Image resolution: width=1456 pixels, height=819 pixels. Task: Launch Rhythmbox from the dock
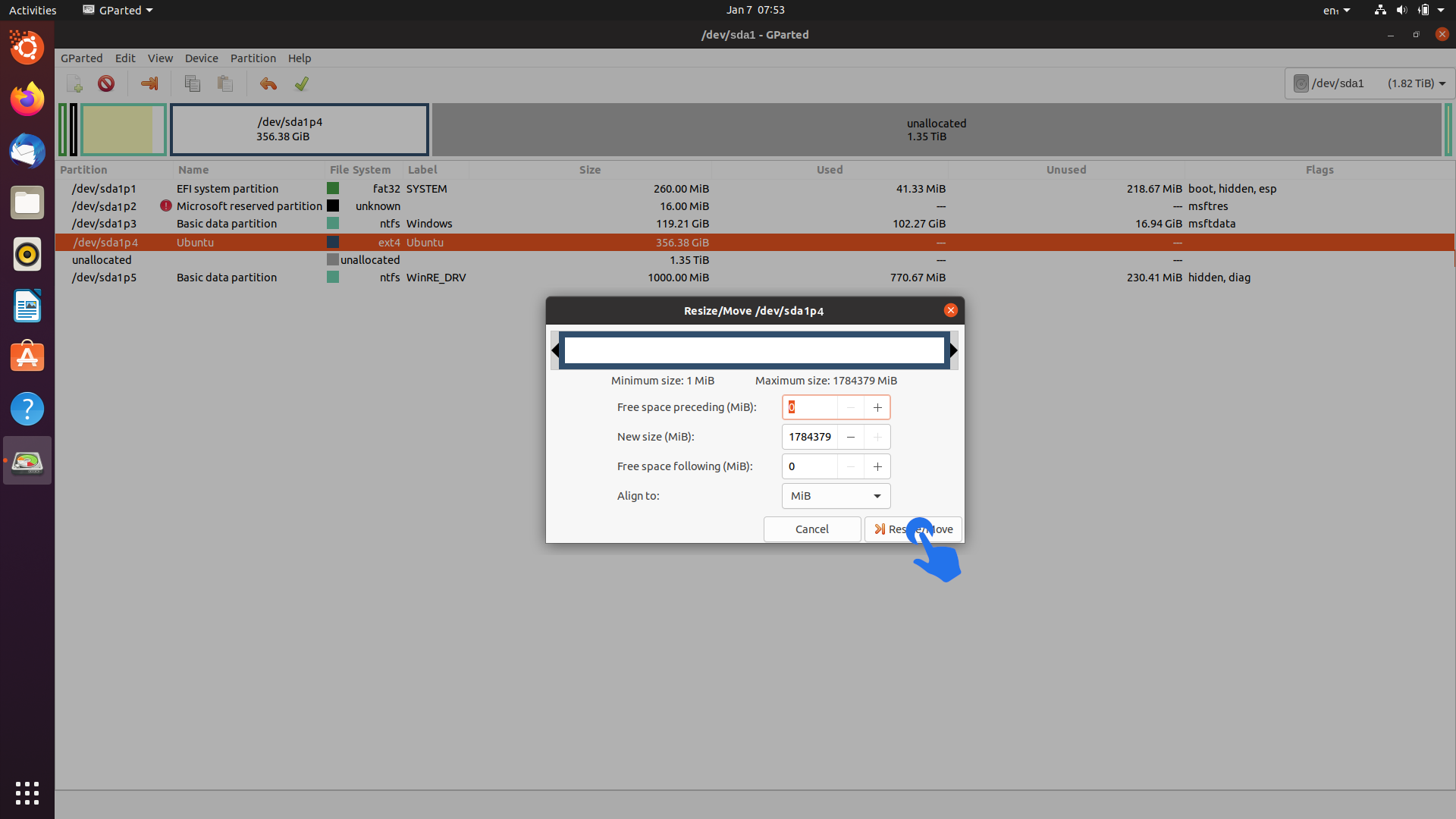27,254
